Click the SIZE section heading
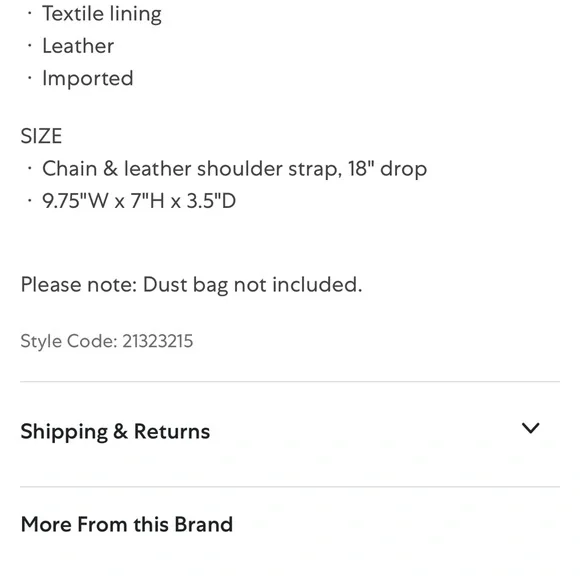 tap(41, 136)
